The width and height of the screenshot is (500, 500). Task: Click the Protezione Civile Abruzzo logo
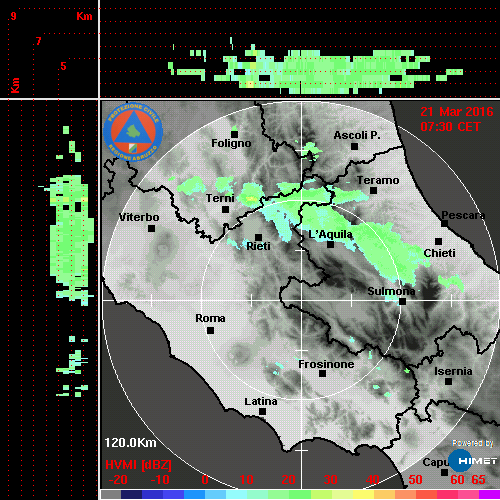tap(133, 132)
